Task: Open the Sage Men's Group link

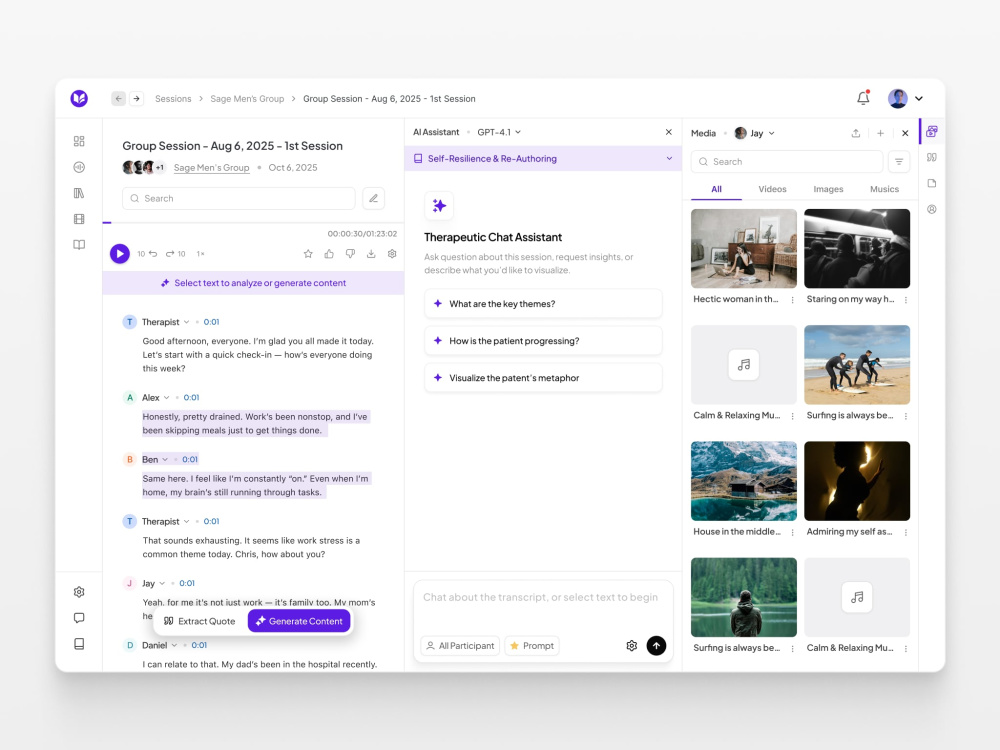Action: 211,168
